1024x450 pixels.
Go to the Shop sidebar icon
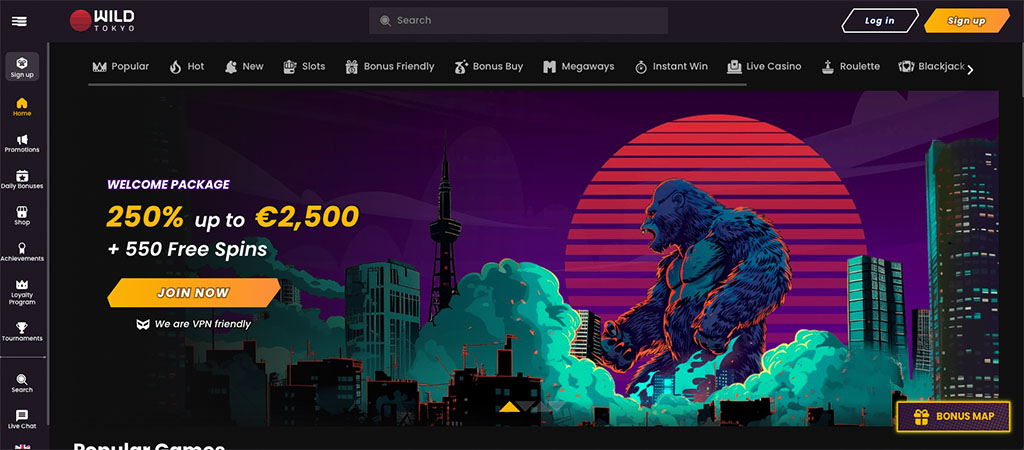click(x=22, y=216)
